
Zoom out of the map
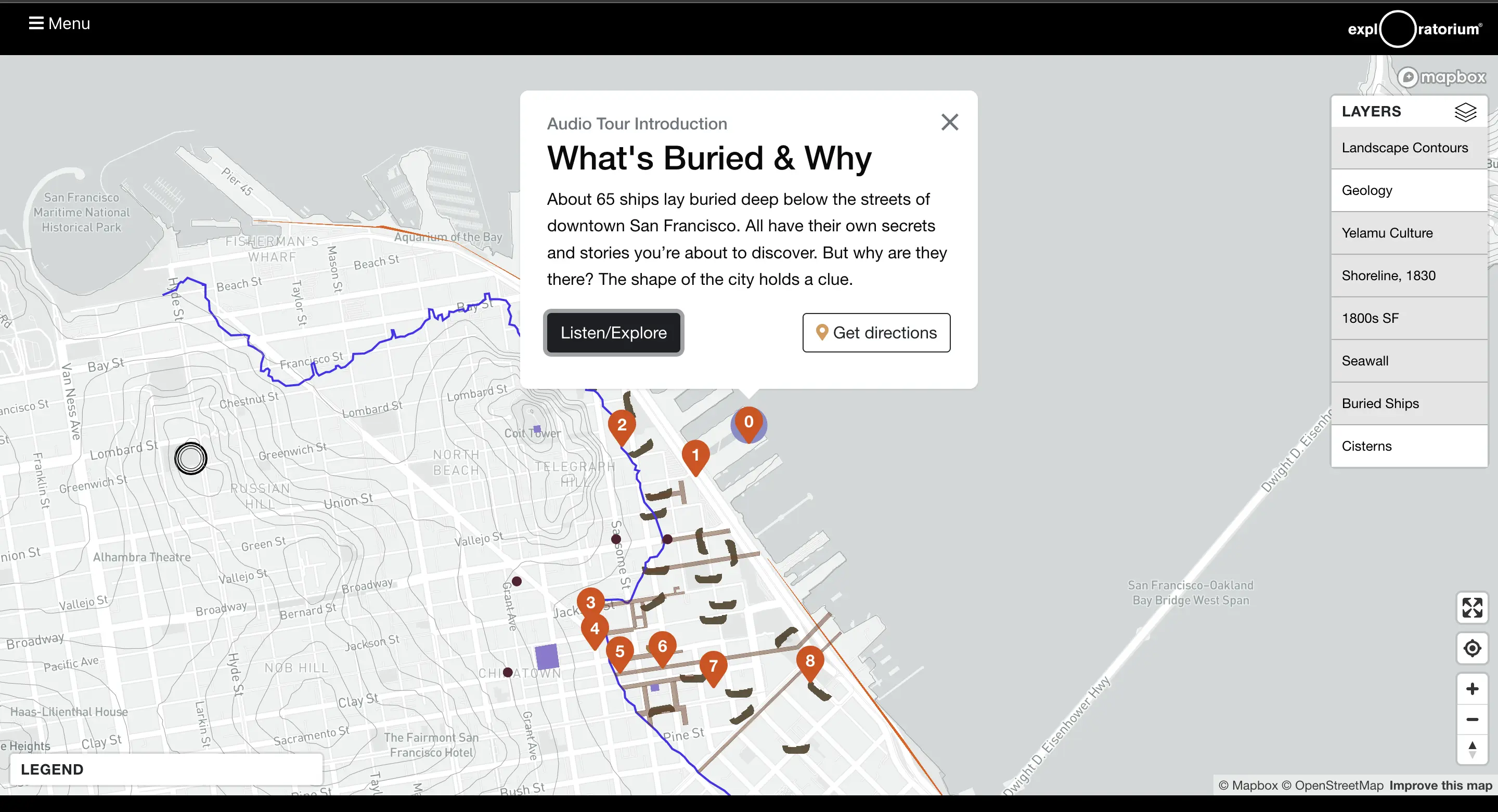[1472, 719]
